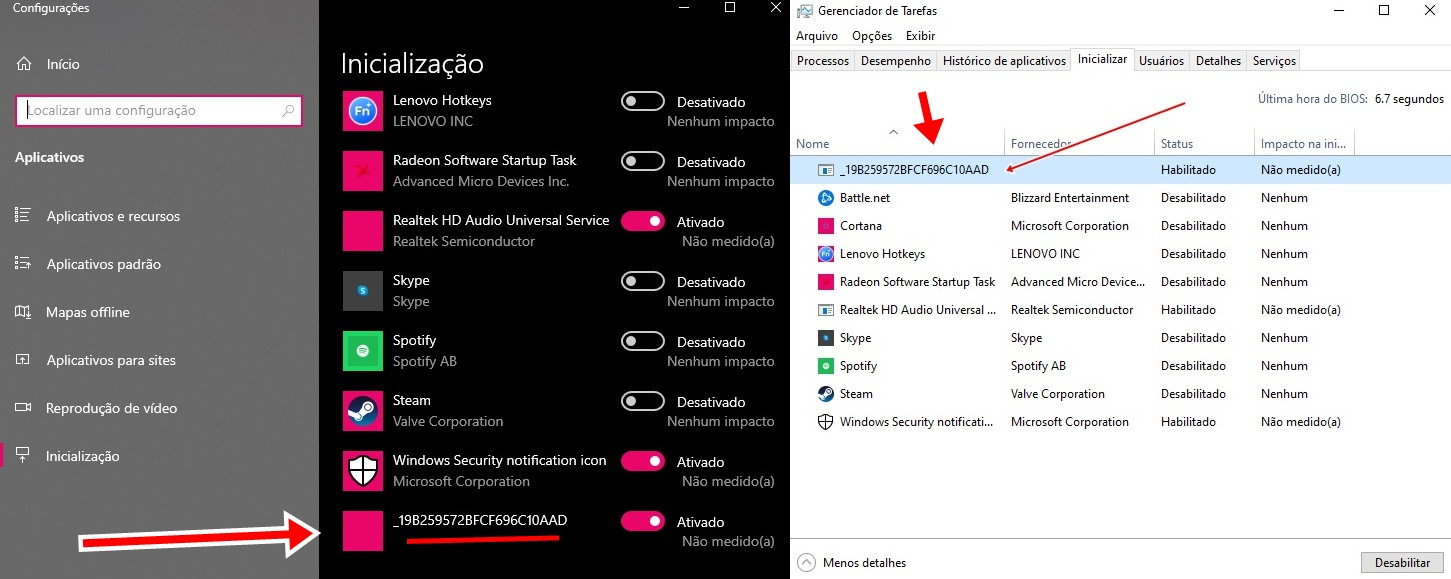Image resolution: width=1451 pixels, height=579 pixels.
Task: Click the Skype app icon in Settings list
Action: (362, 291)
